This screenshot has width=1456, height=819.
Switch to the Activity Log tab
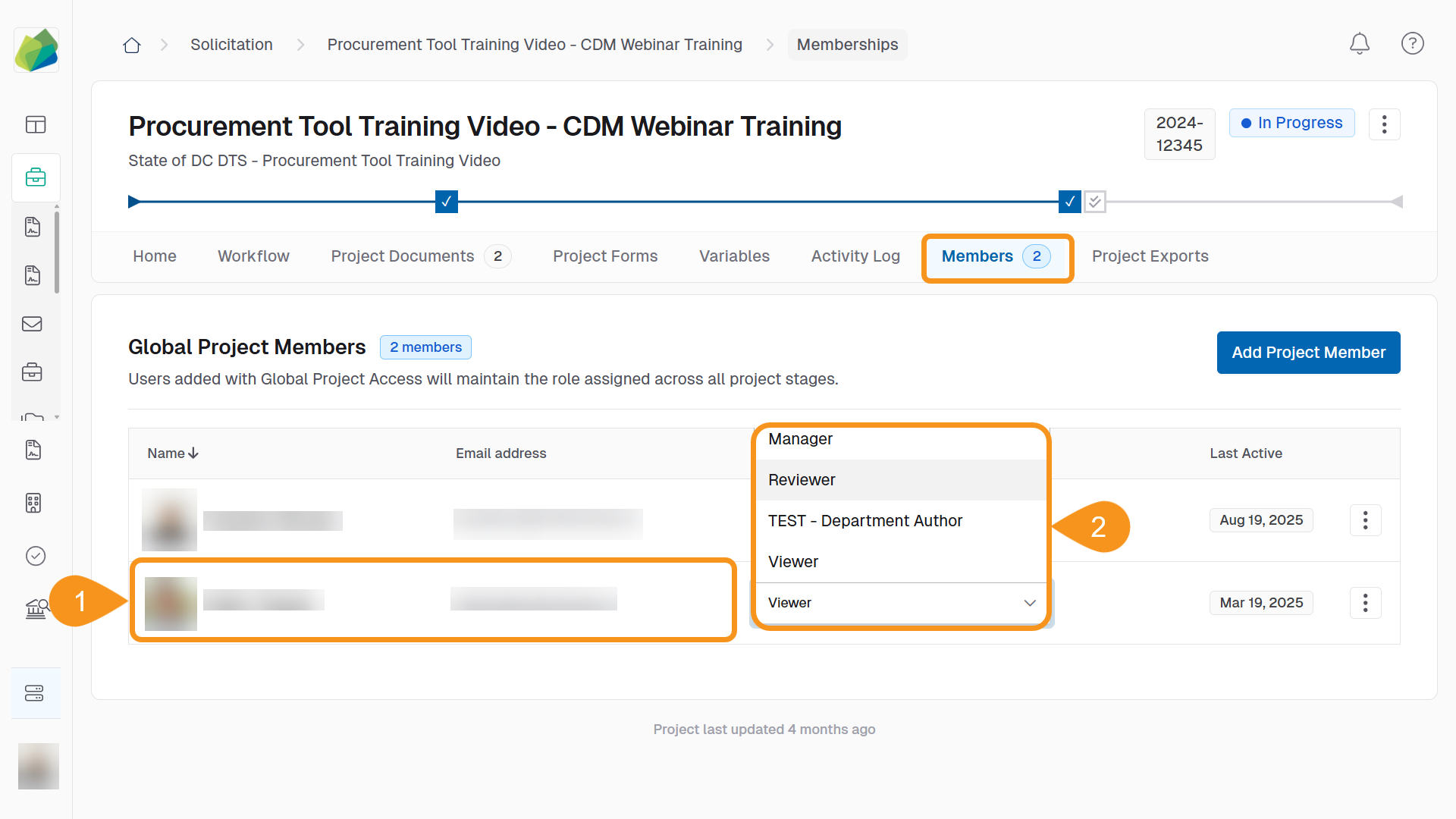[x=855, y=256]
